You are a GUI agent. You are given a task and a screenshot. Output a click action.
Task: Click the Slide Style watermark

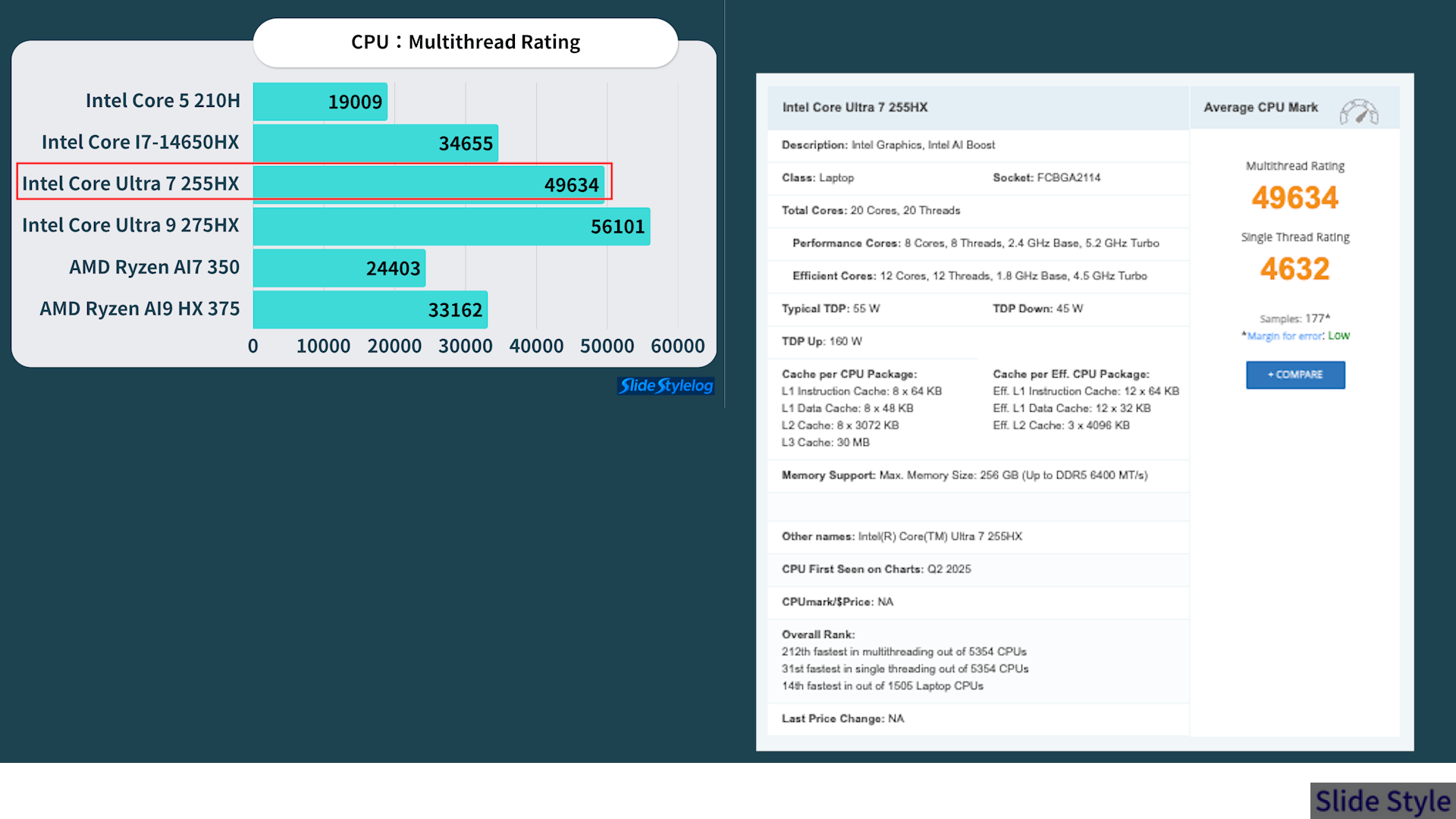point(1382,801)
